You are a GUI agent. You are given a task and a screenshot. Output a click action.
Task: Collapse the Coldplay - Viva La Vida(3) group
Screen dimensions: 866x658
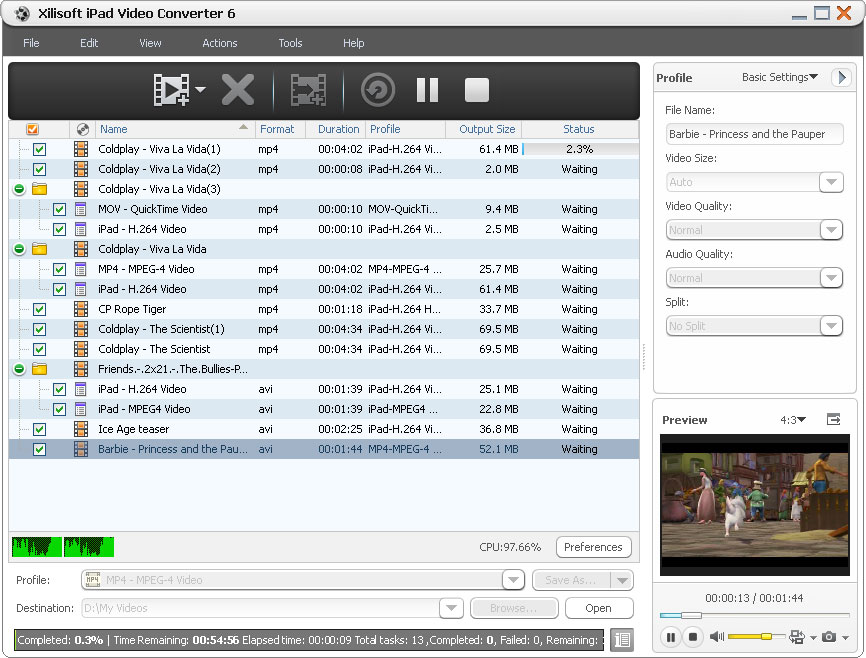point(19,189)
